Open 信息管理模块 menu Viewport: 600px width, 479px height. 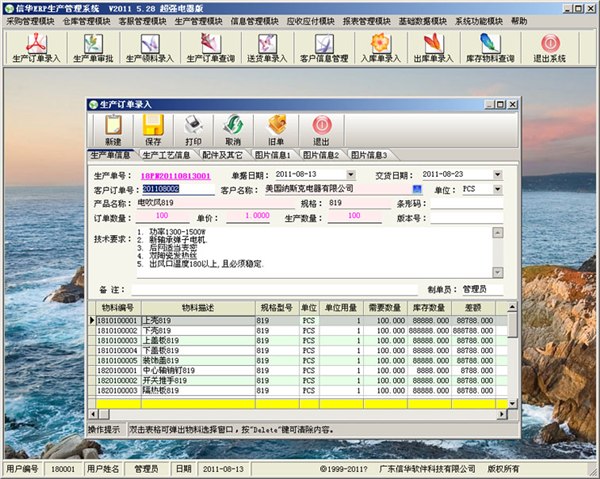coord(254,21)
